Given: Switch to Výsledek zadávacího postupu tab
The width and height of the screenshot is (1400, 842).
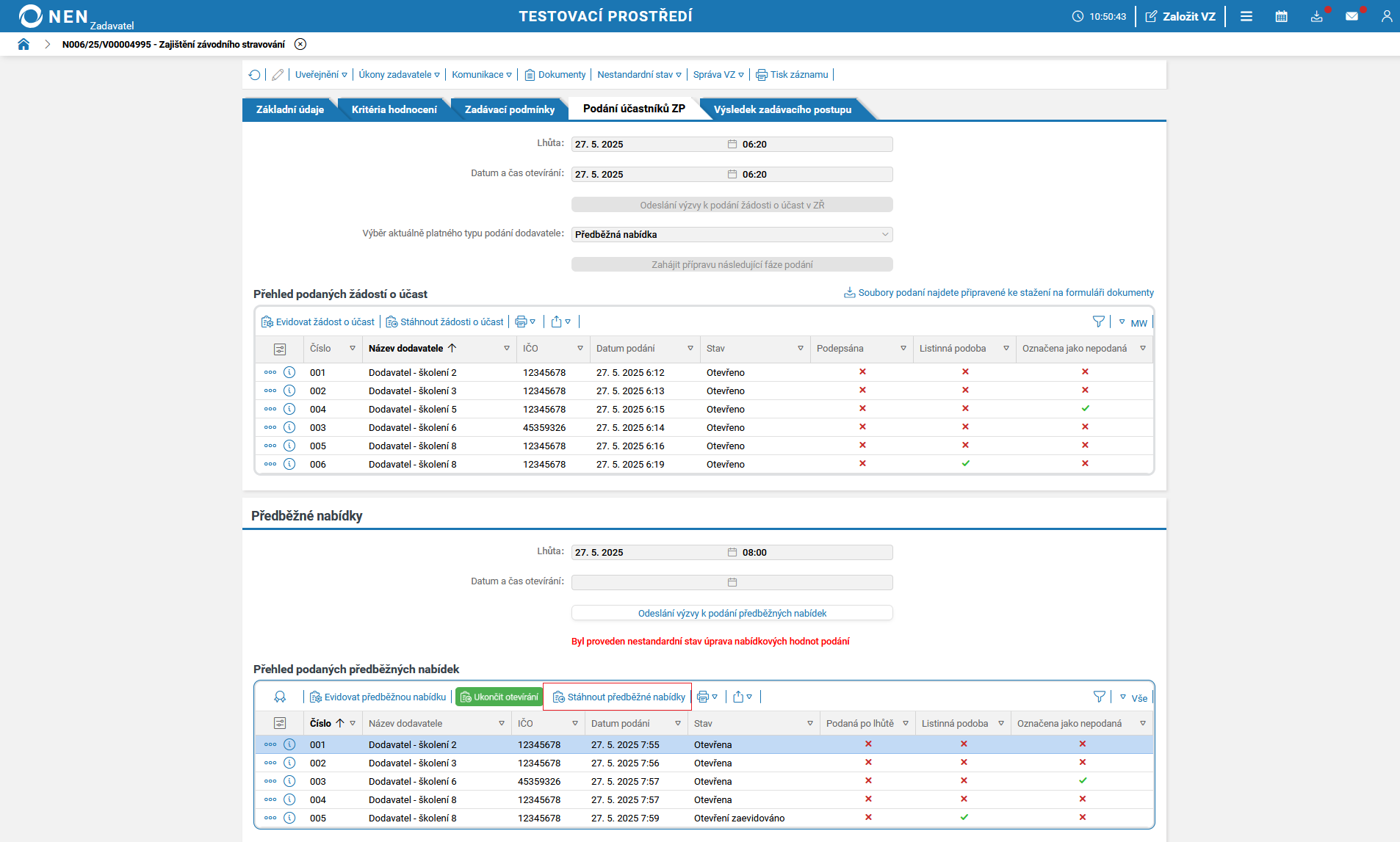Looking at the screenshot, I should coord(782,109).
